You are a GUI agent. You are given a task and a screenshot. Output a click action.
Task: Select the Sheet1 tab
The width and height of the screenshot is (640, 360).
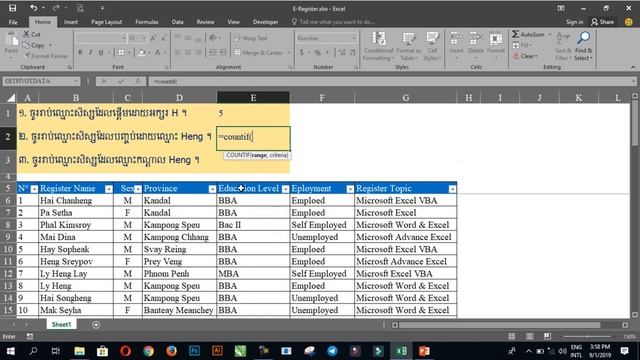click(61, 325)
